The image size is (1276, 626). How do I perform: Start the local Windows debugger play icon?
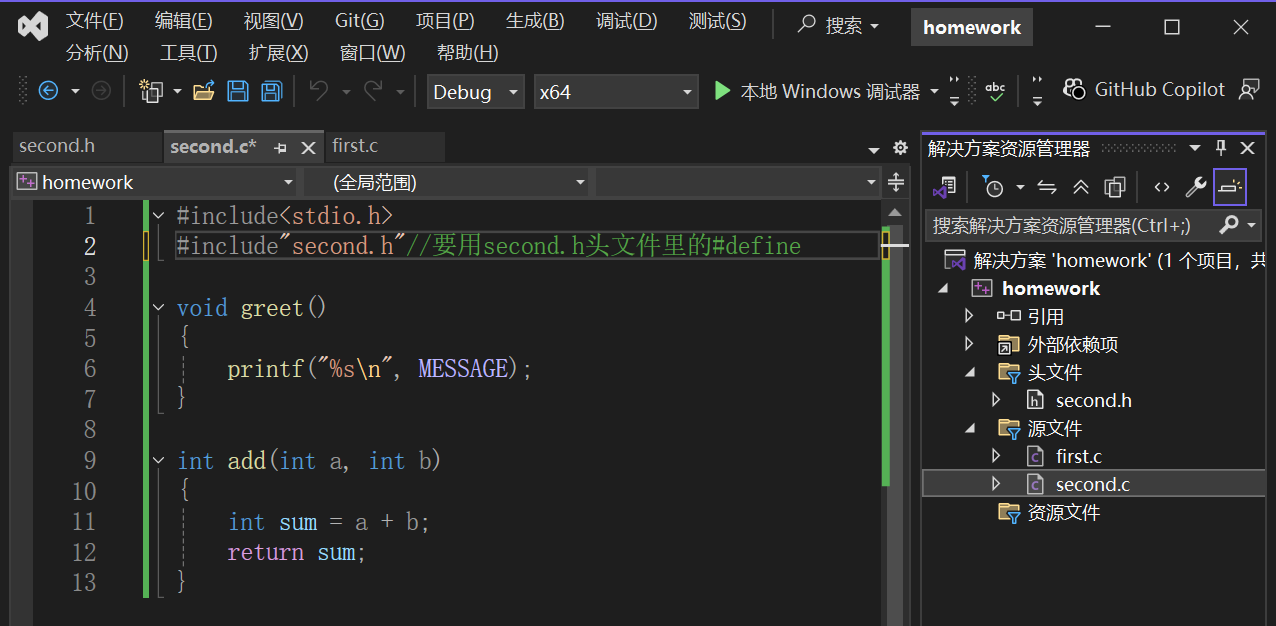(722, 91)
